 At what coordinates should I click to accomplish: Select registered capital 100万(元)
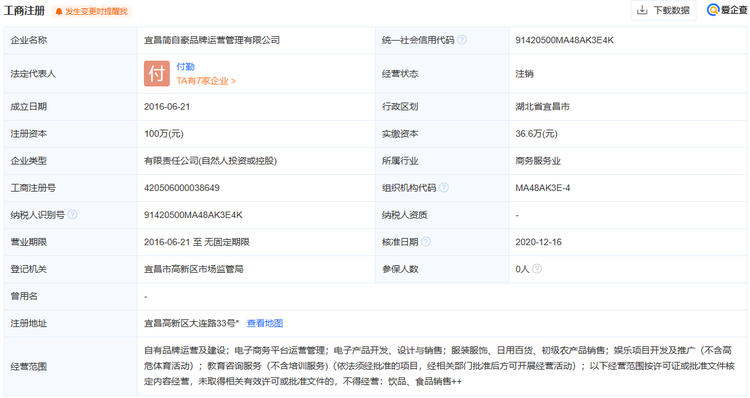click(164, 134)
